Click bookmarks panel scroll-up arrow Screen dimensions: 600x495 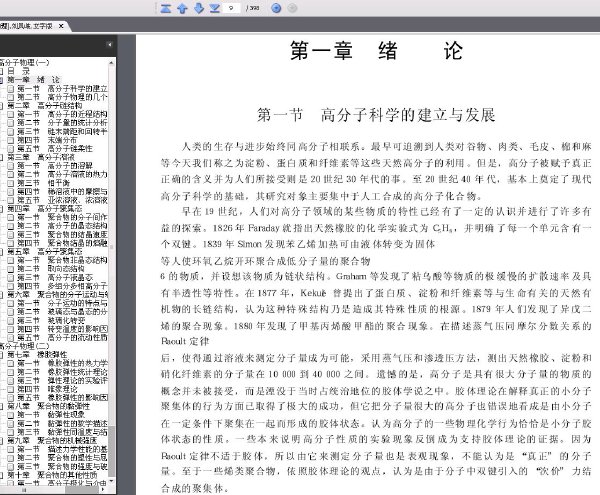[112, 63]
